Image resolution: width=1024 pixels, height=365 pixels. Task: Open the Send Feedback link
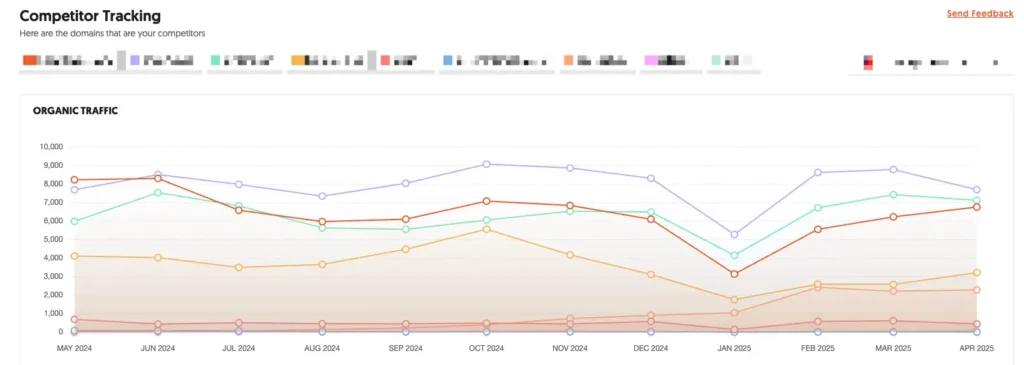coord(980,13)
